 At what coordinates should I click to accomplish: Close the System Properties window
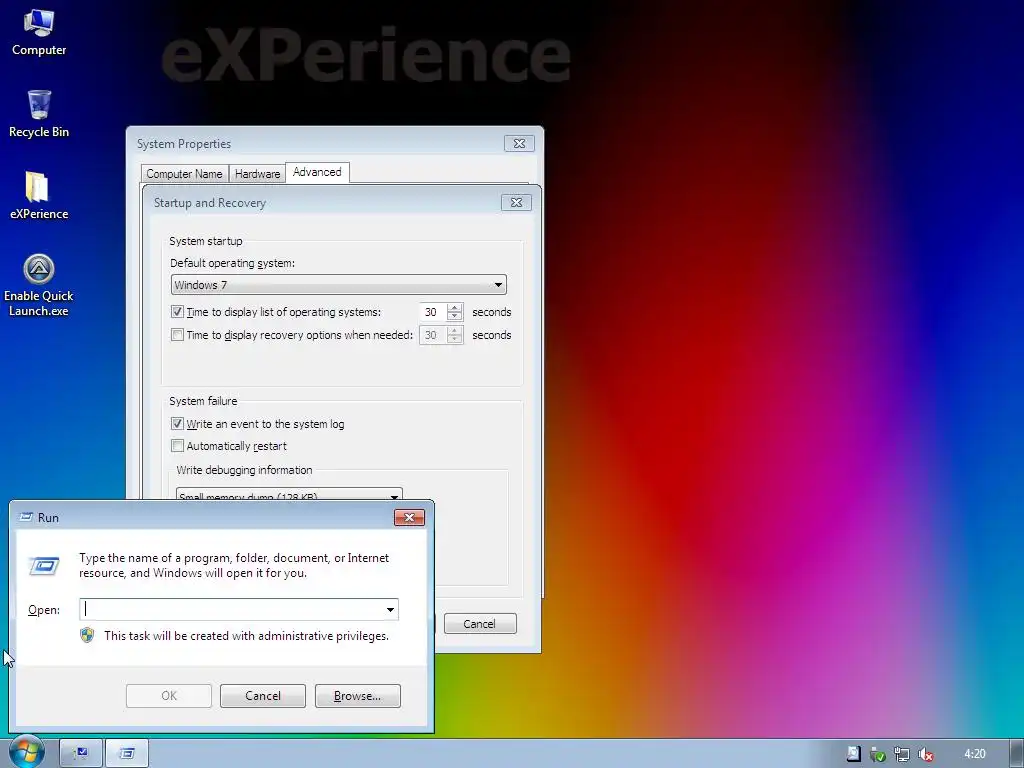pos(519,143)
